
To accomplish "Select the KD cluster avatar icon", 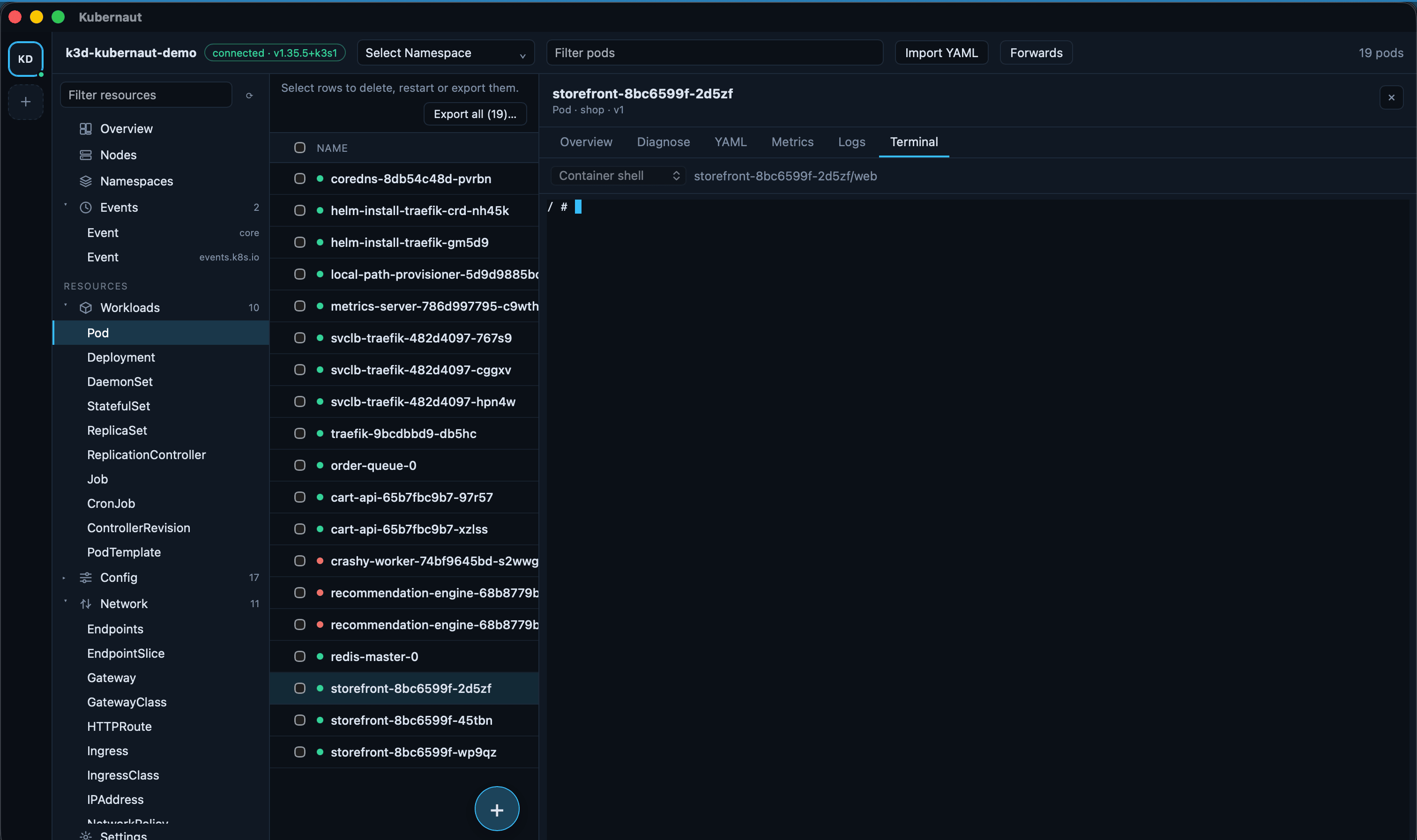I will [25, 59].
